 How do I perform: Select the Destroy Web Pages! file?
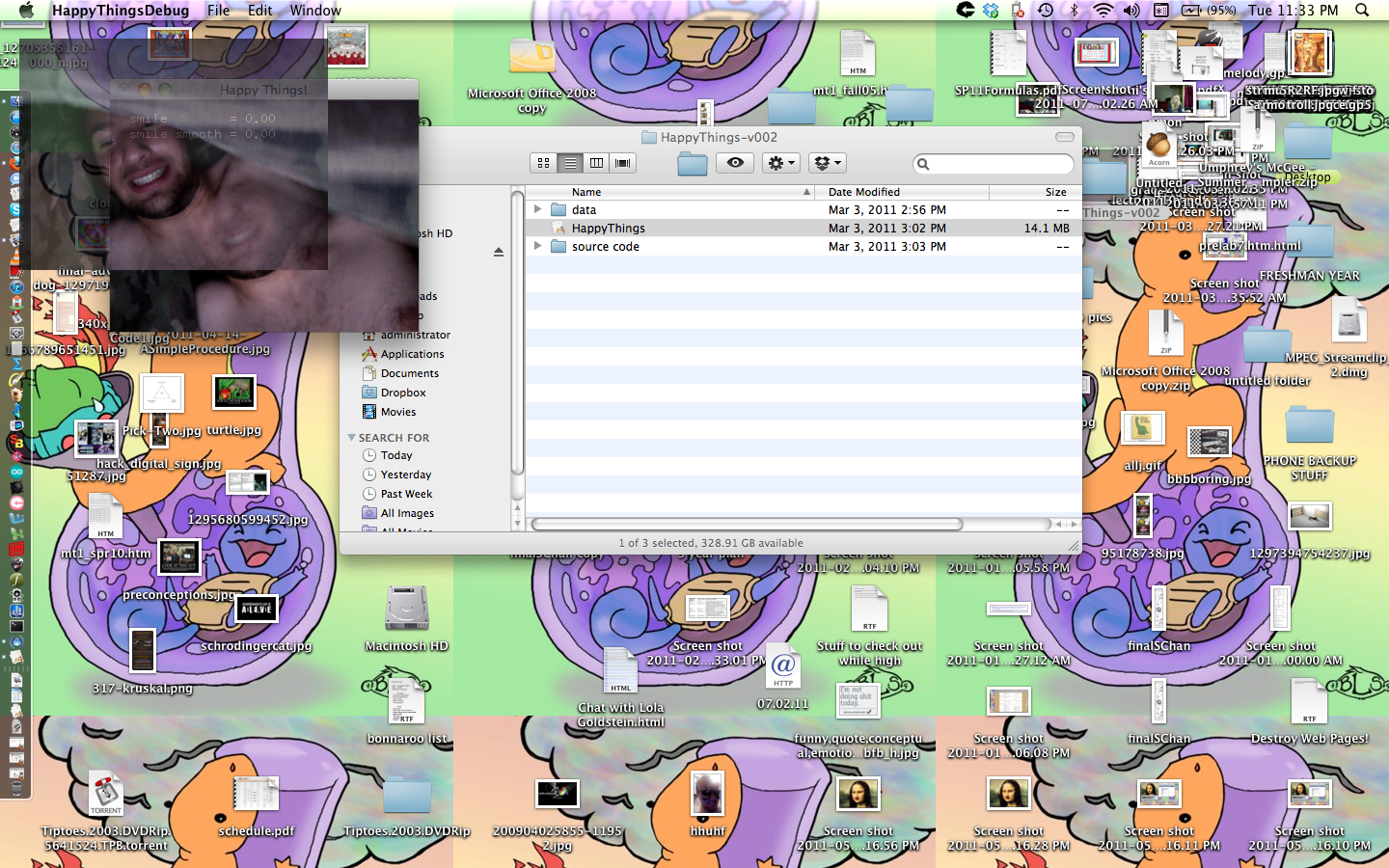click(x=1309, y=701)
